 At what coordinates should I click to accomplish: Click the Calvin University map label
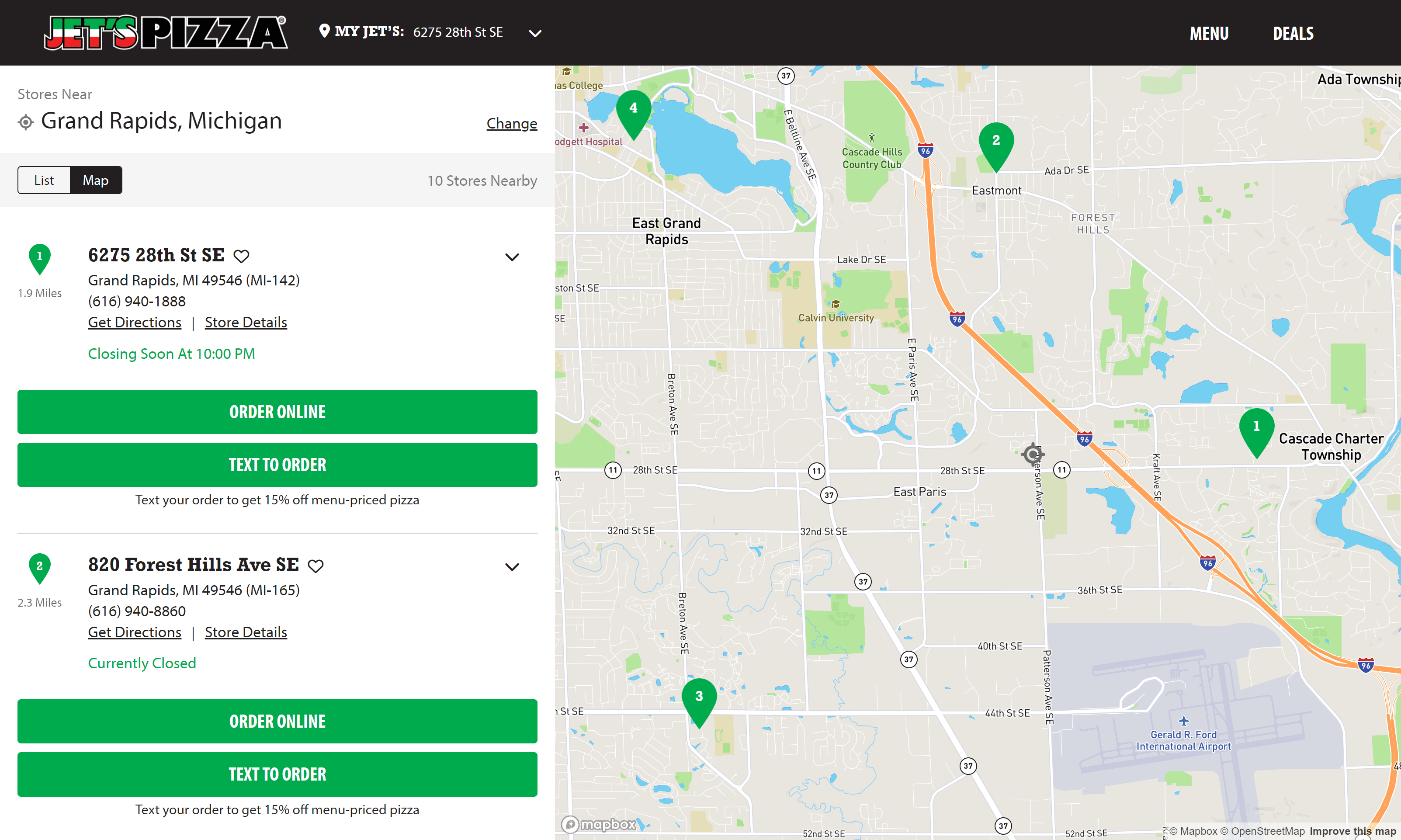836,318
